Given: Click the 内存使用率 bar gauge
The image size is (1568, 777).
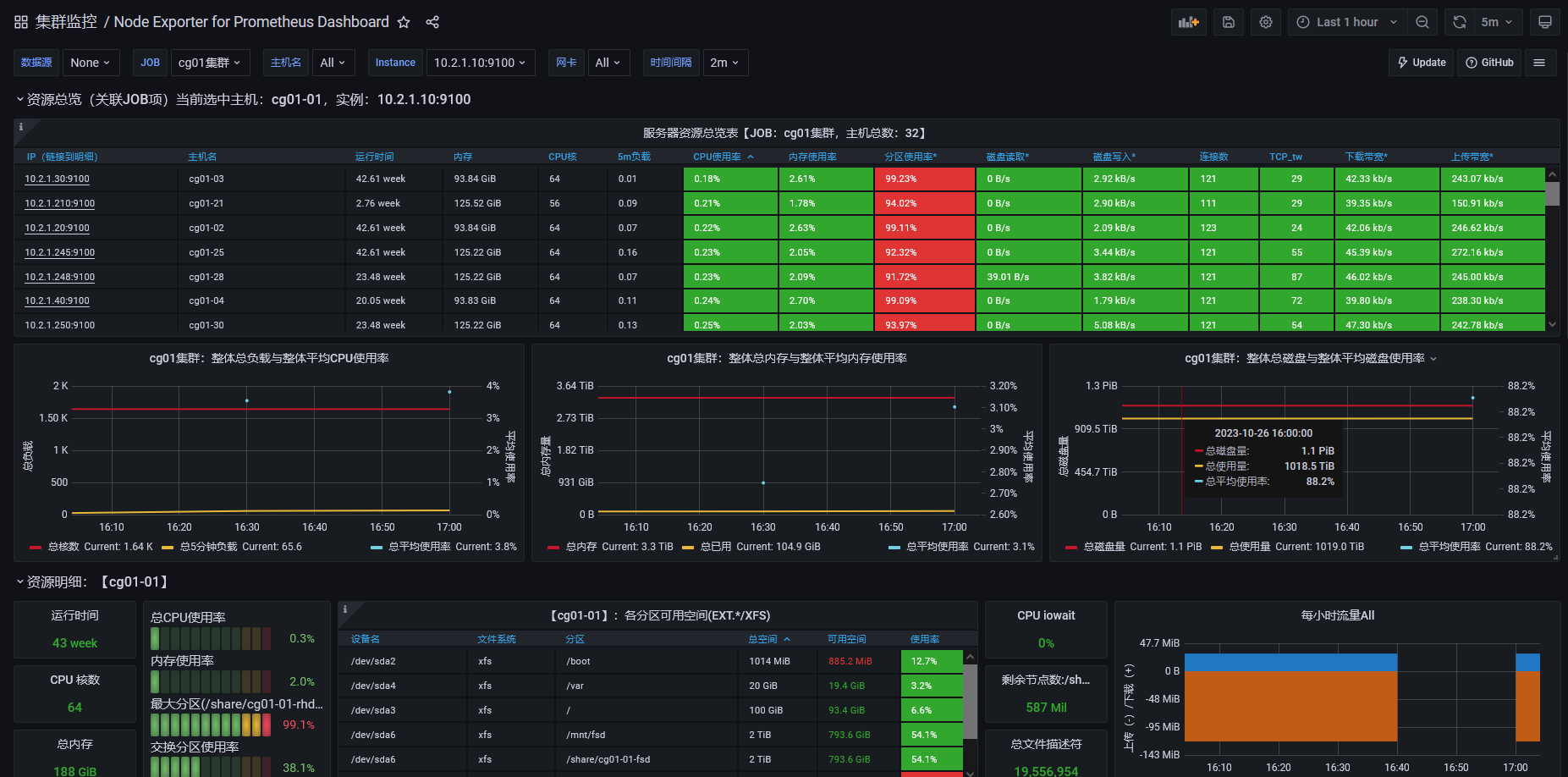Looking at the screenshot, I should (211, 681).
